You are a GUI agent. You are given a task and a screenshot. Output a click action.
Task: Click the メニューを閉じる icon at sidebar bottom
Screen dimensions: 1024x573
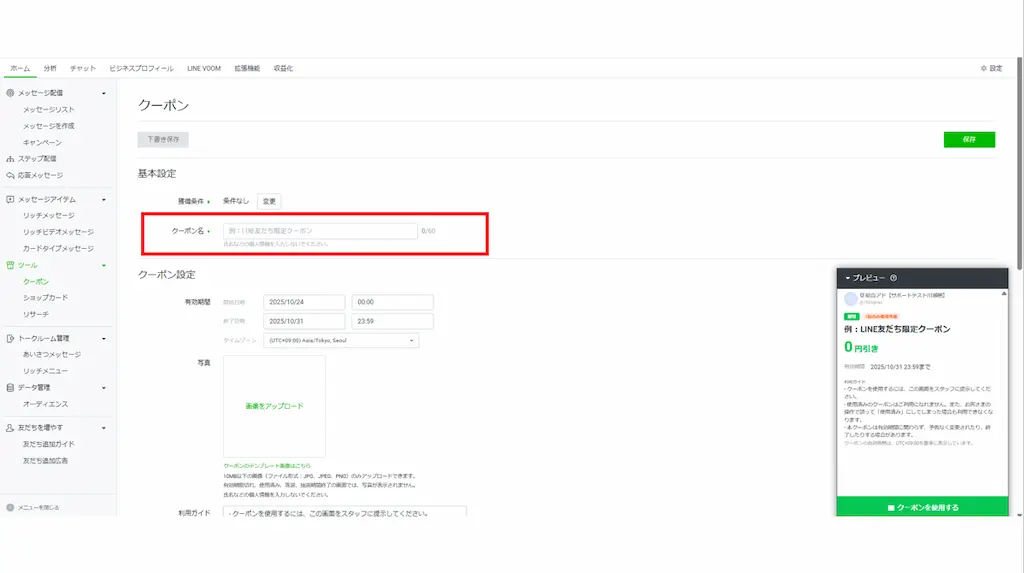10,507
